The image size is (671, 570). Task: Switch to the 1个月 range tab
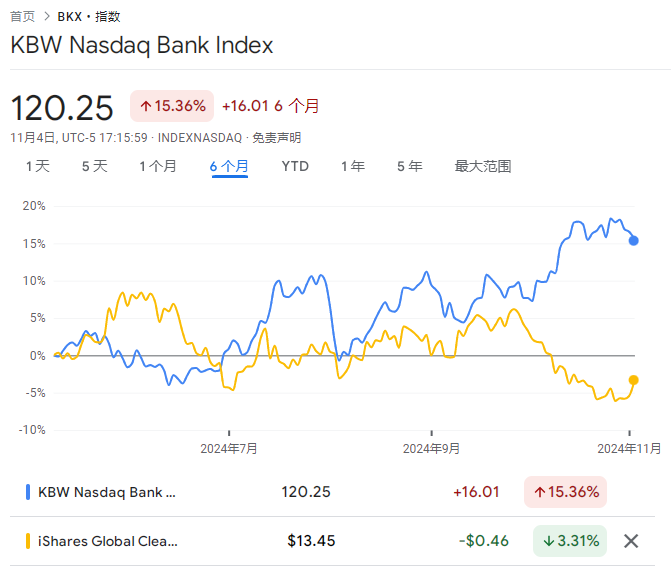(158, 166)
